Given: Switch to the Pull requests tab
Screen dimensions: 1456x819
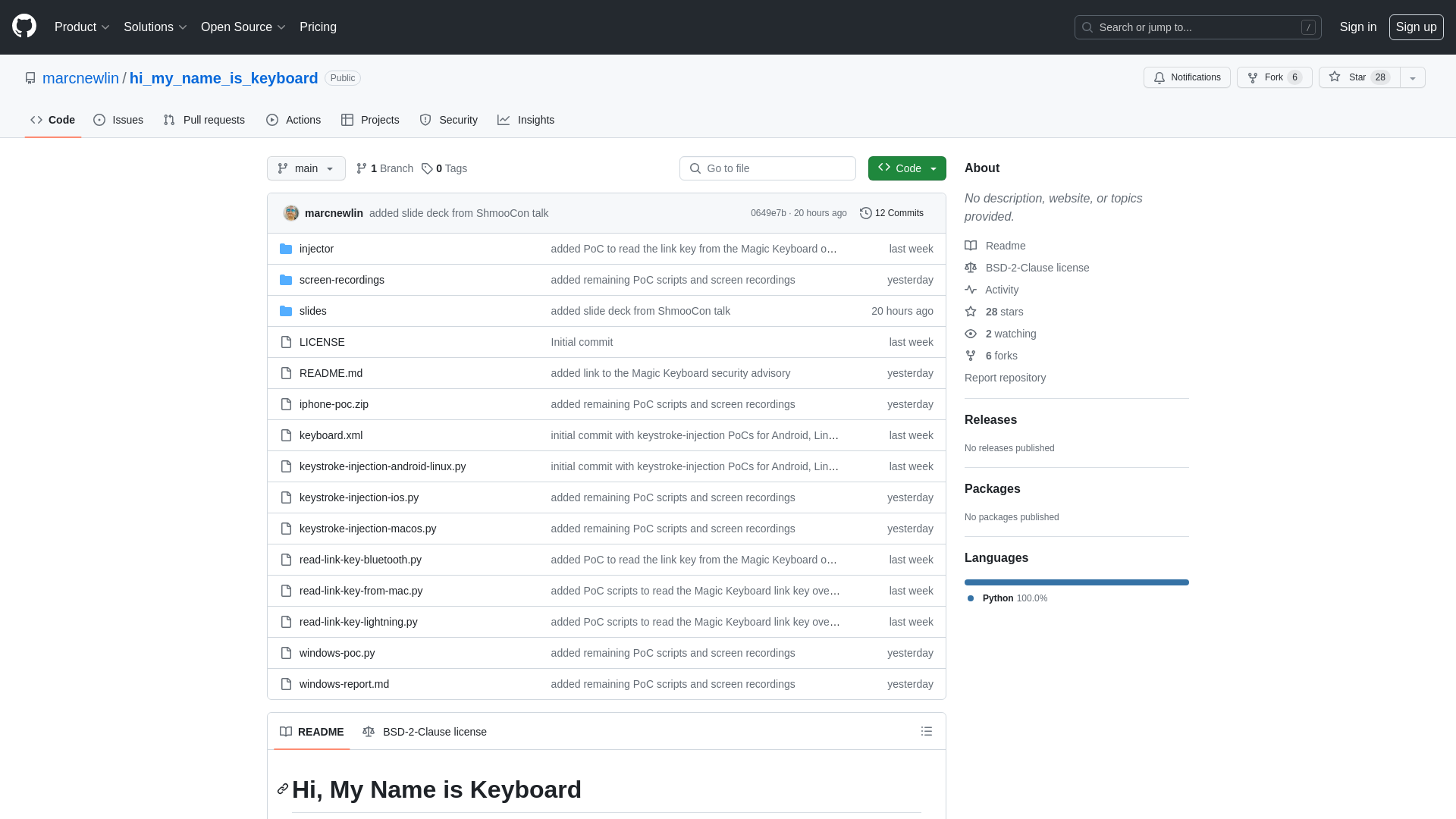Looking at the screenshot, I should click(x=204, y=120).
